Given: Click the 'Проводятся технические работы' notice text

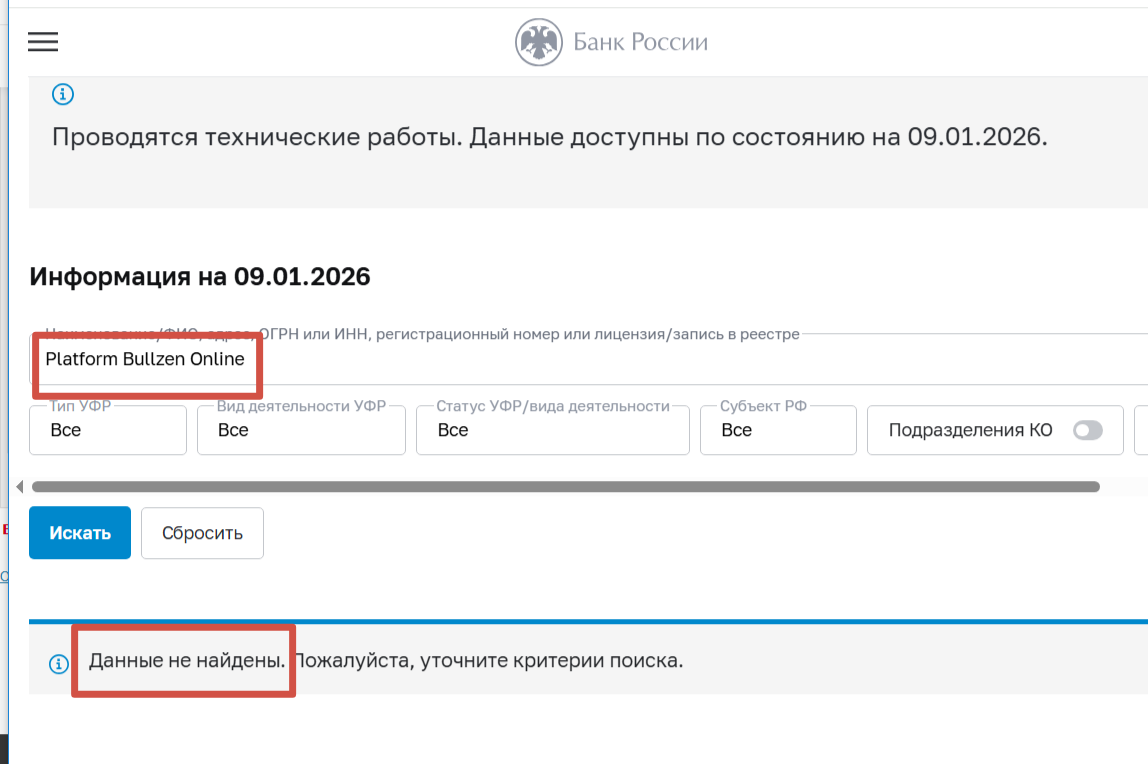Looking at the screenshot, I should click(x=549, y=137).
